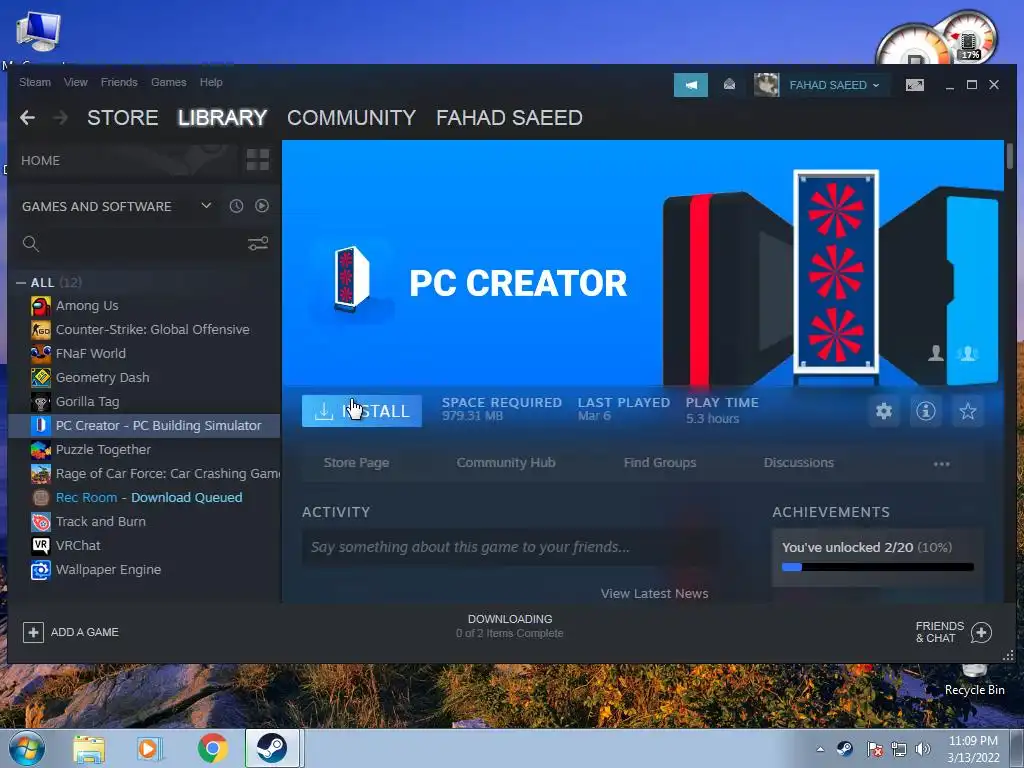1024x768 pixels.
Task: Open the Games menu
Action: (x=168, y=82)
